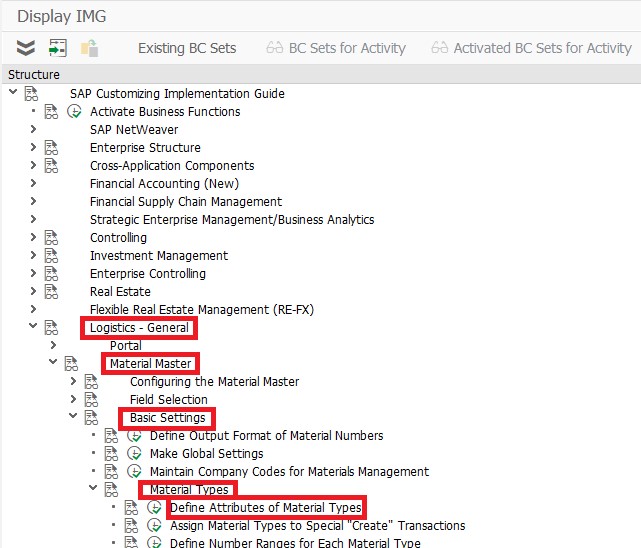This screenshot has height=548, width=641.
Task: Expand the Controlling node
Action: (33, 237)
